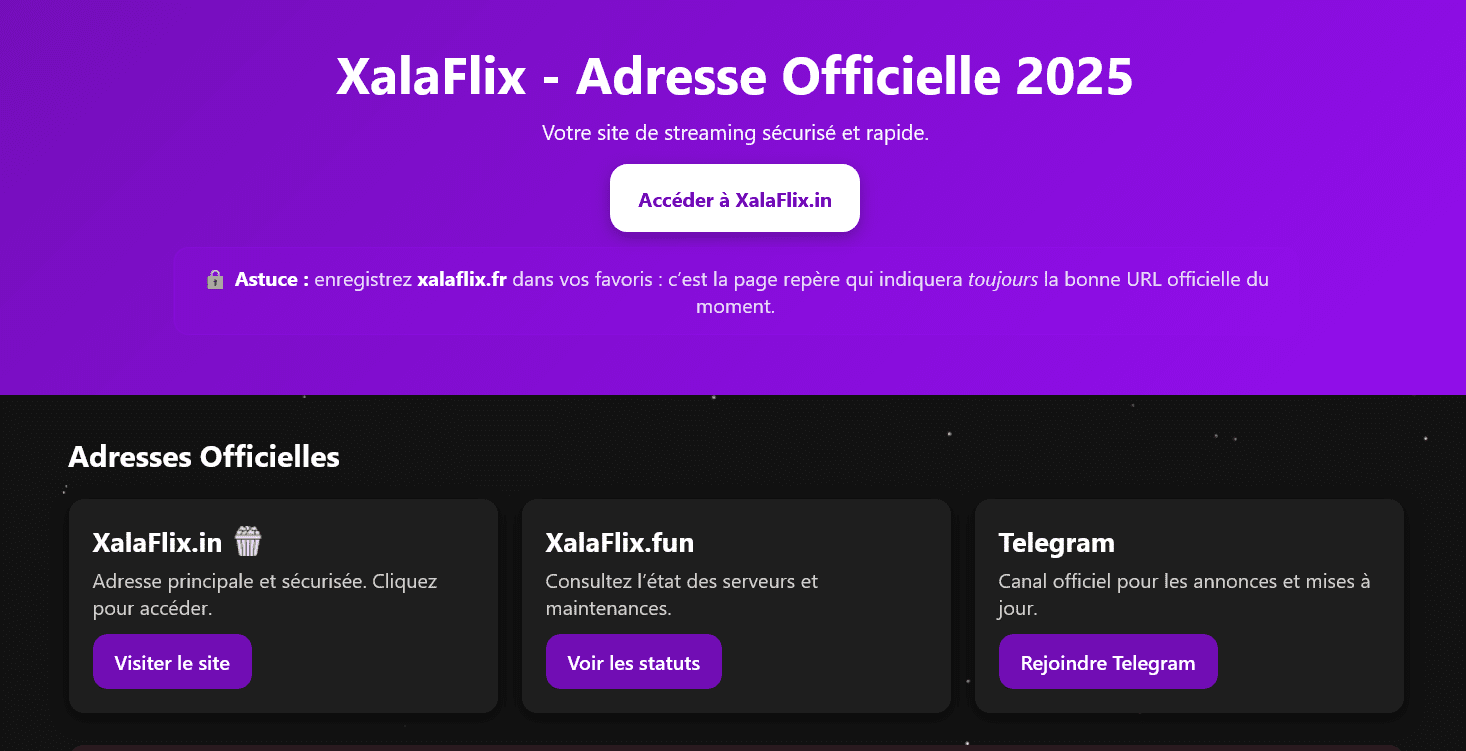Click Visiter le site on the XalaFlix.in card

[x=172, y=661]
